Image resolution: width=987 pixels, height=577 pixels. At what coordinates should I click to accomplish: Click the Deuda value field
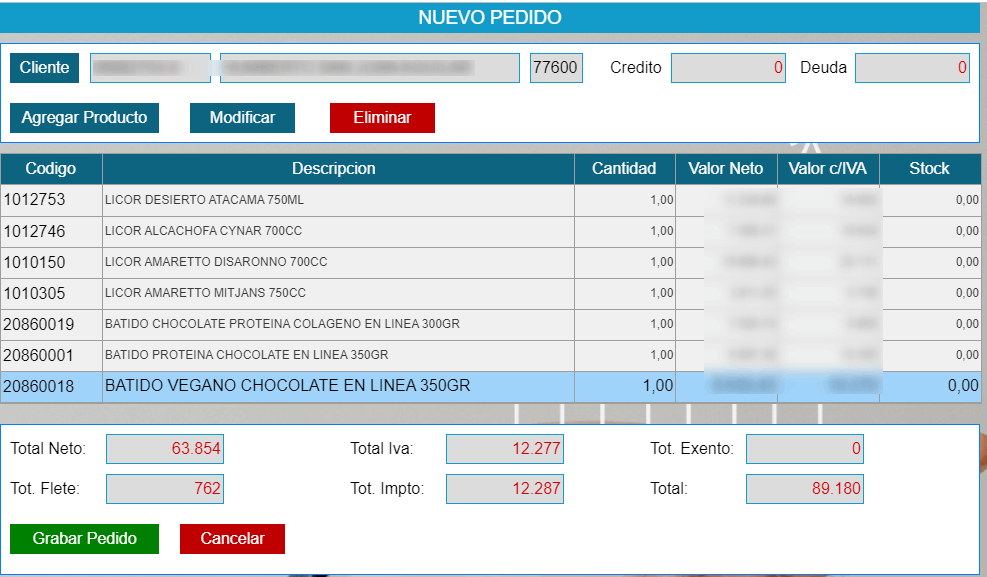coord(912,68)
